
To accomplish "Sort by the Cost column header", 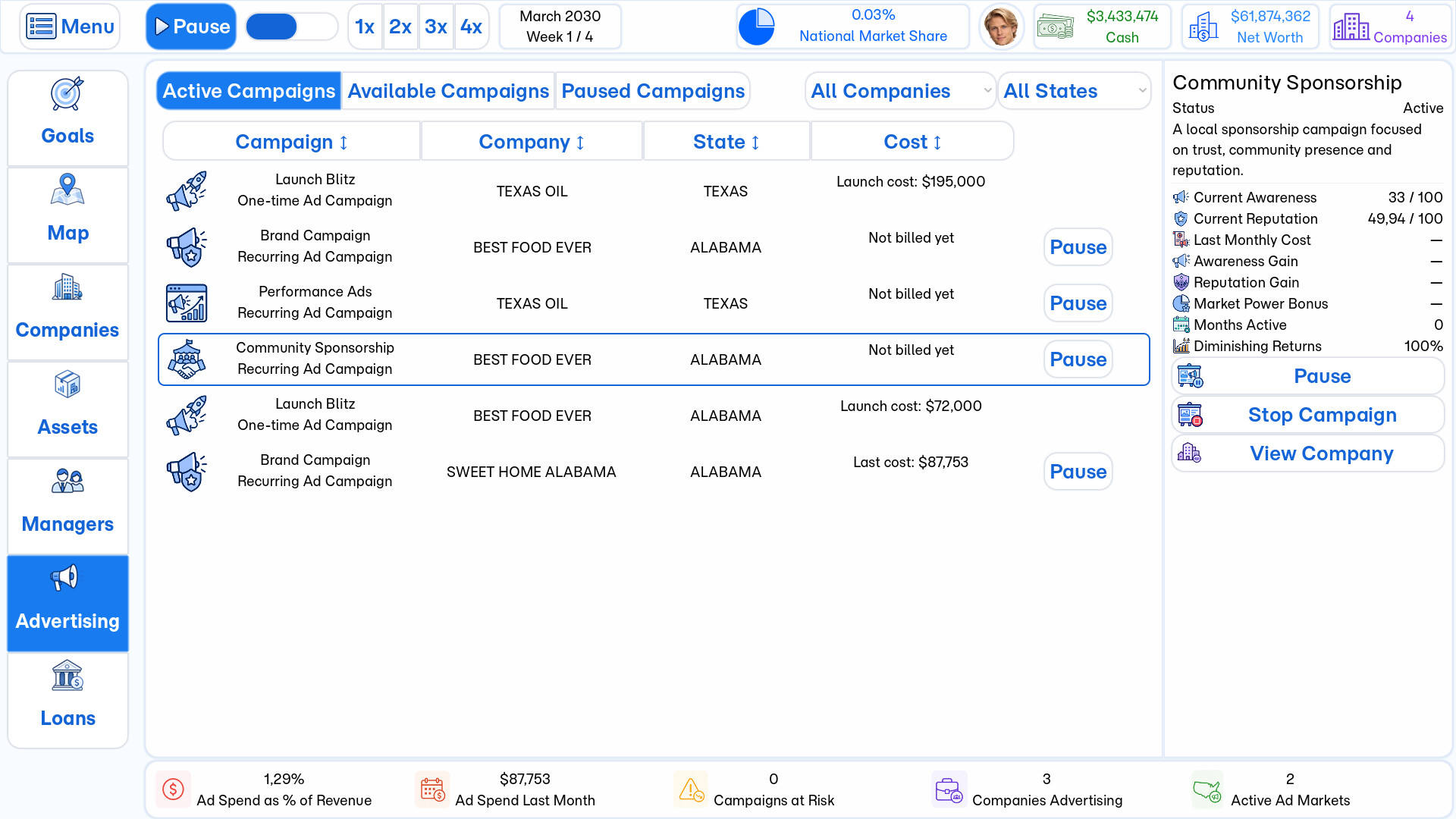I will [x=912, y=142].
